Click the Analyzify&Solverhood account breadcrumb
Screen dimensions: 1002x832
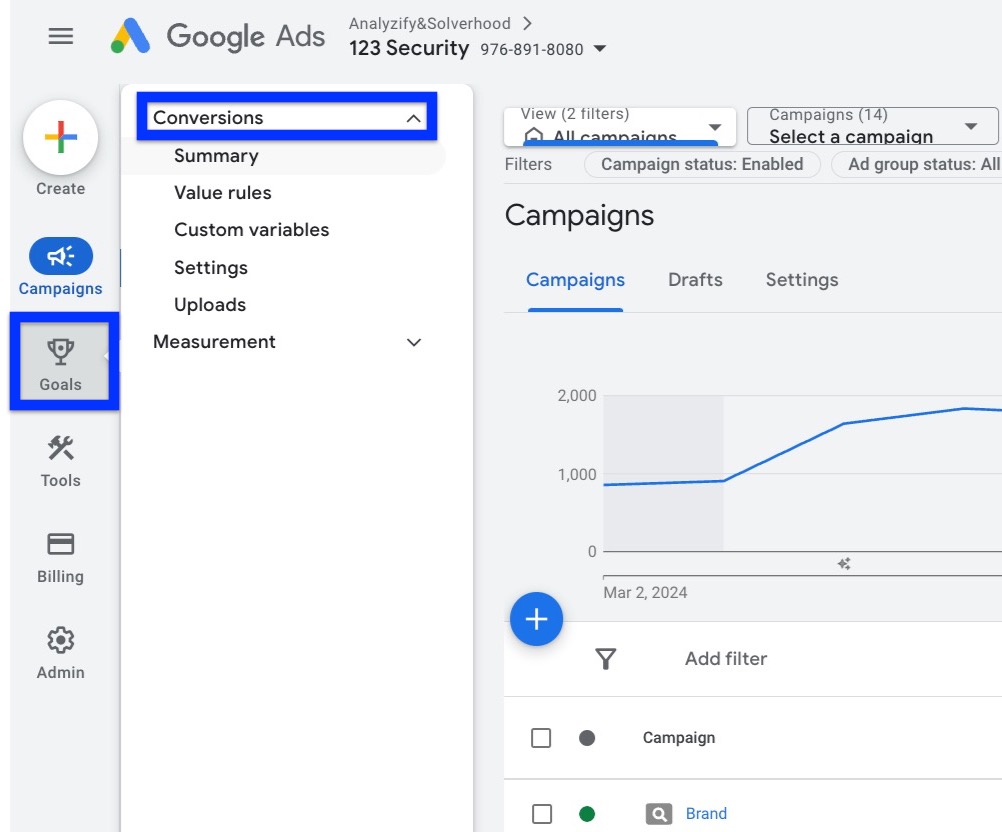click(x=429, y=24)
